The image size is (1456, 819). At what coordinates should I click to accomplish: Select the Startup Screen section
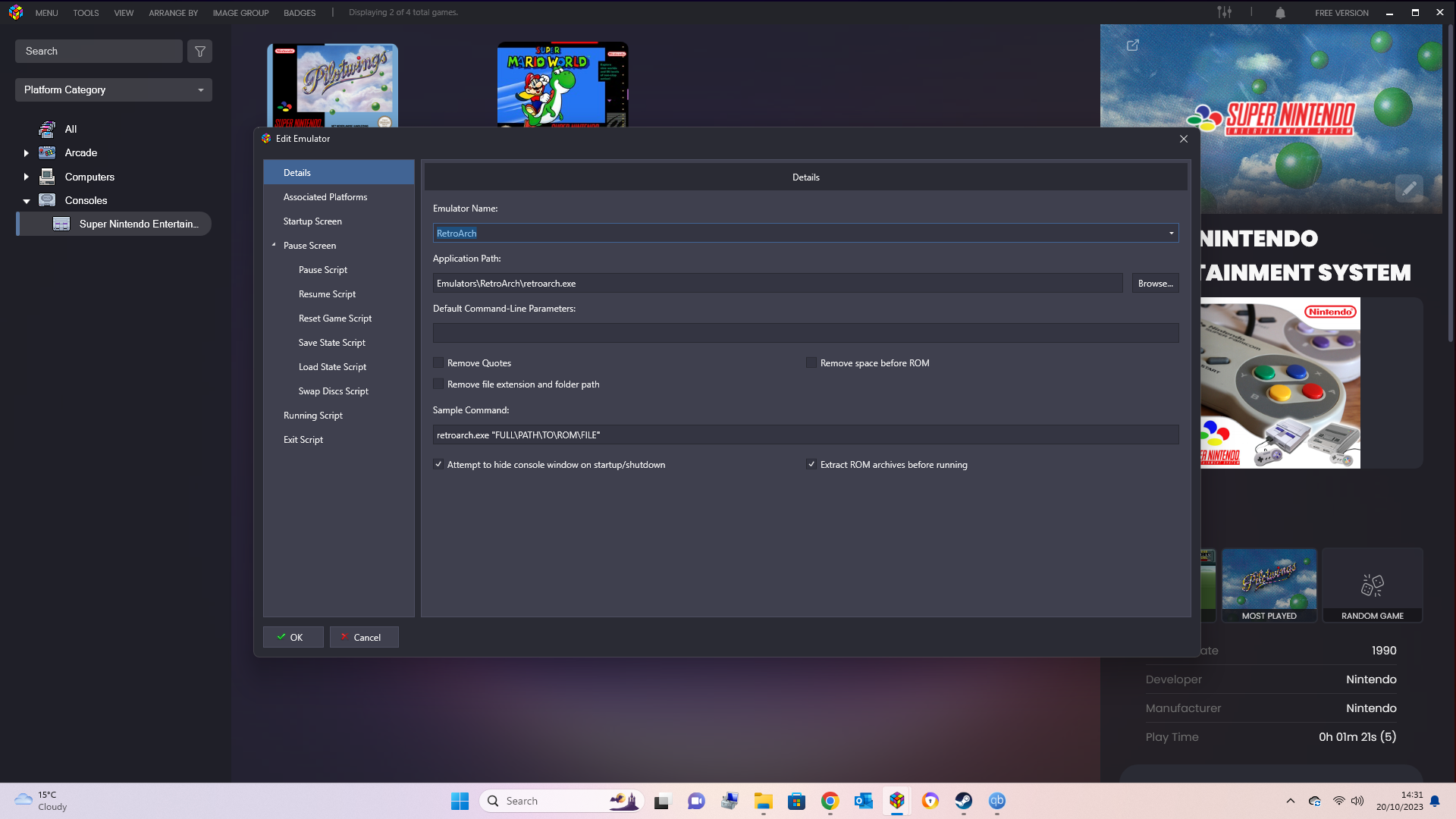tap(339, 221)
